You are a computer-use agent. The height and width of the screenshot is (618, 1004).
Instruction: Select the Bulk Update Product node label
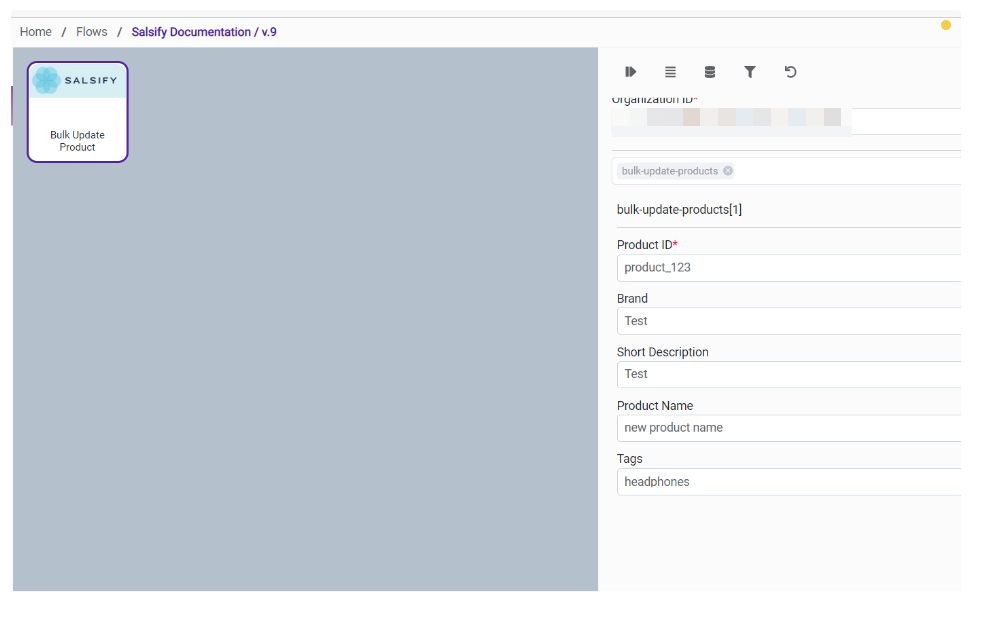click(77, 141)
